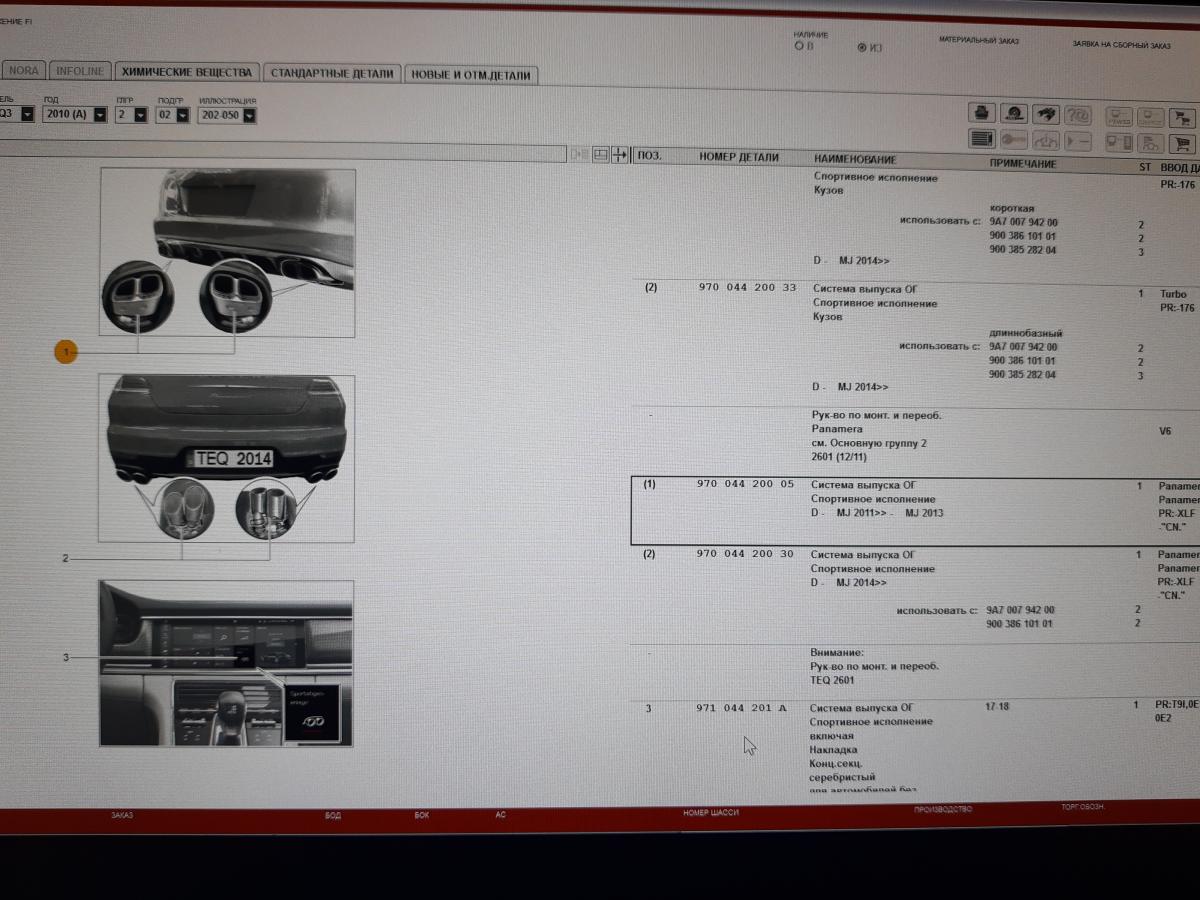Expand the ИЛЛЮСТРАЦИЯ dropdown 202-050
Image resolution: width=1200 pixels, height=900 pixels.
248,115
